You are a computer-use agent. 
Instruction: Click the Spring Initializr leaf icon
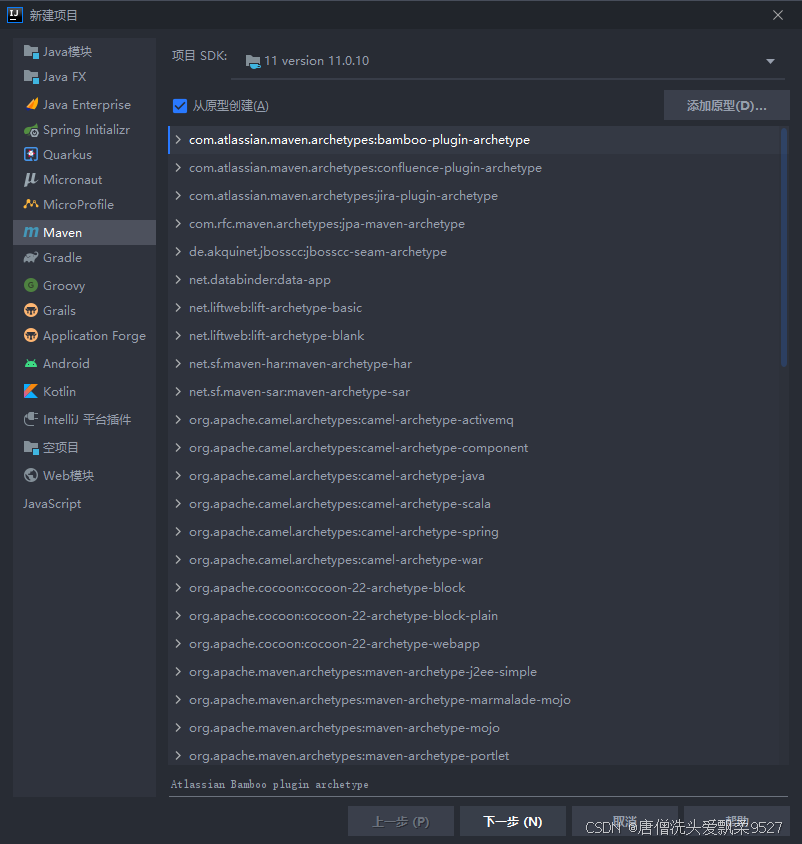pyautogui.click(x=31, y=130)
